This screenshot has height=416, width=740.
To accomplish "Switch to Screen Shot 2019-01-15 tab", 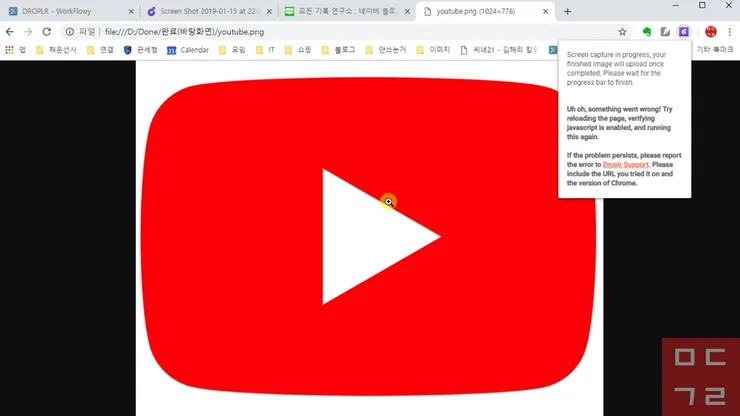I will tap(210, 11).
